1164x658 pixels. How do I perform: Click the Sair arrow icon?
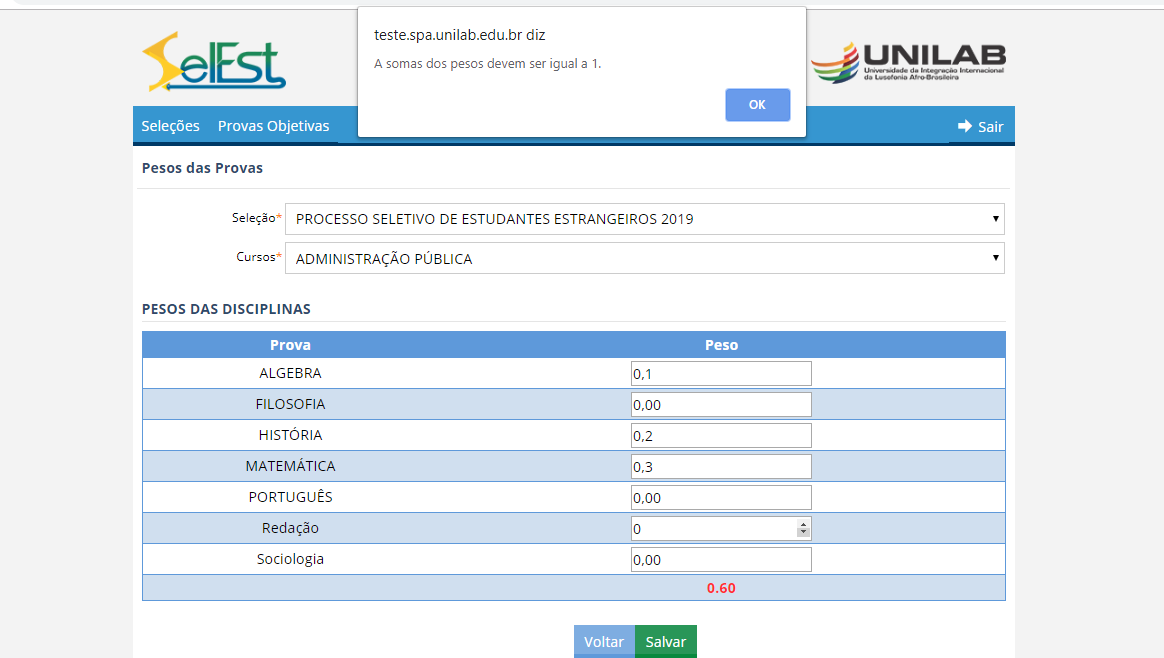click(965, 126)
